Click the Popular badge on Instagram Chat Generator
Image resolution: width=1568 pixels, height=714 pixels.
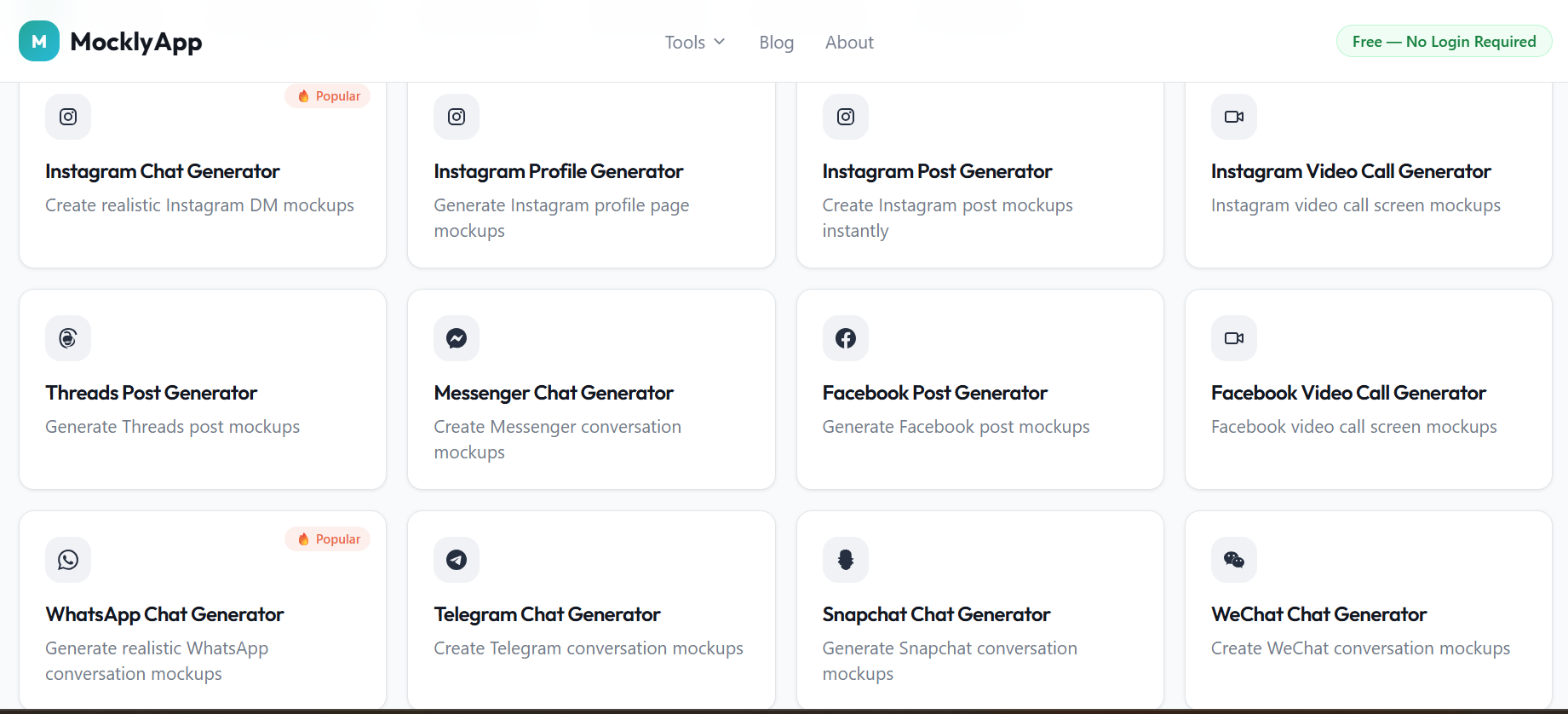[327, 95]
